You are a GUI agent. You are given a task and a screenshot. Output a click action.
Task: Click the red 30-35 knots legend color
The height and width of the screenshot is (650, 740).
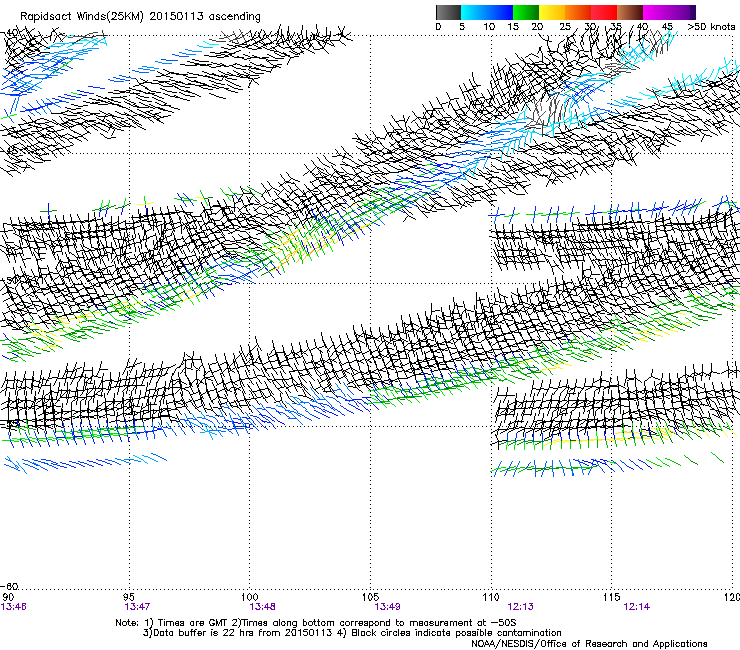(604, 12)
